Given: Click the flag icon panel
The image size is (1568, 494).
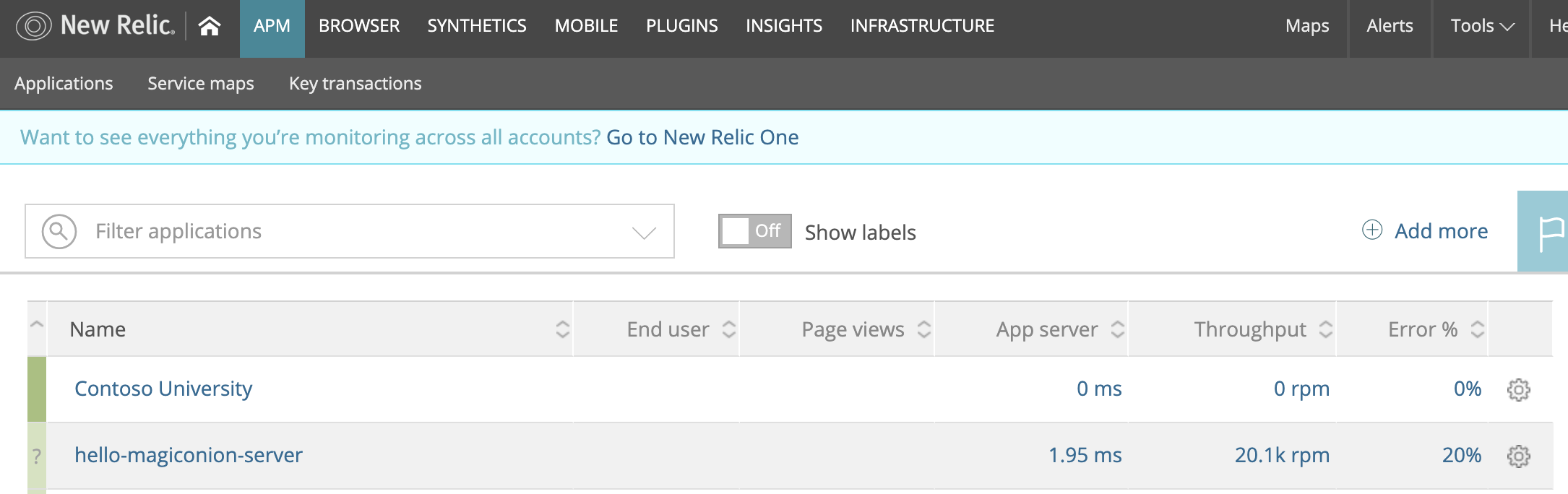Looking at the screenshot, I should click(x=1543, y=231).
